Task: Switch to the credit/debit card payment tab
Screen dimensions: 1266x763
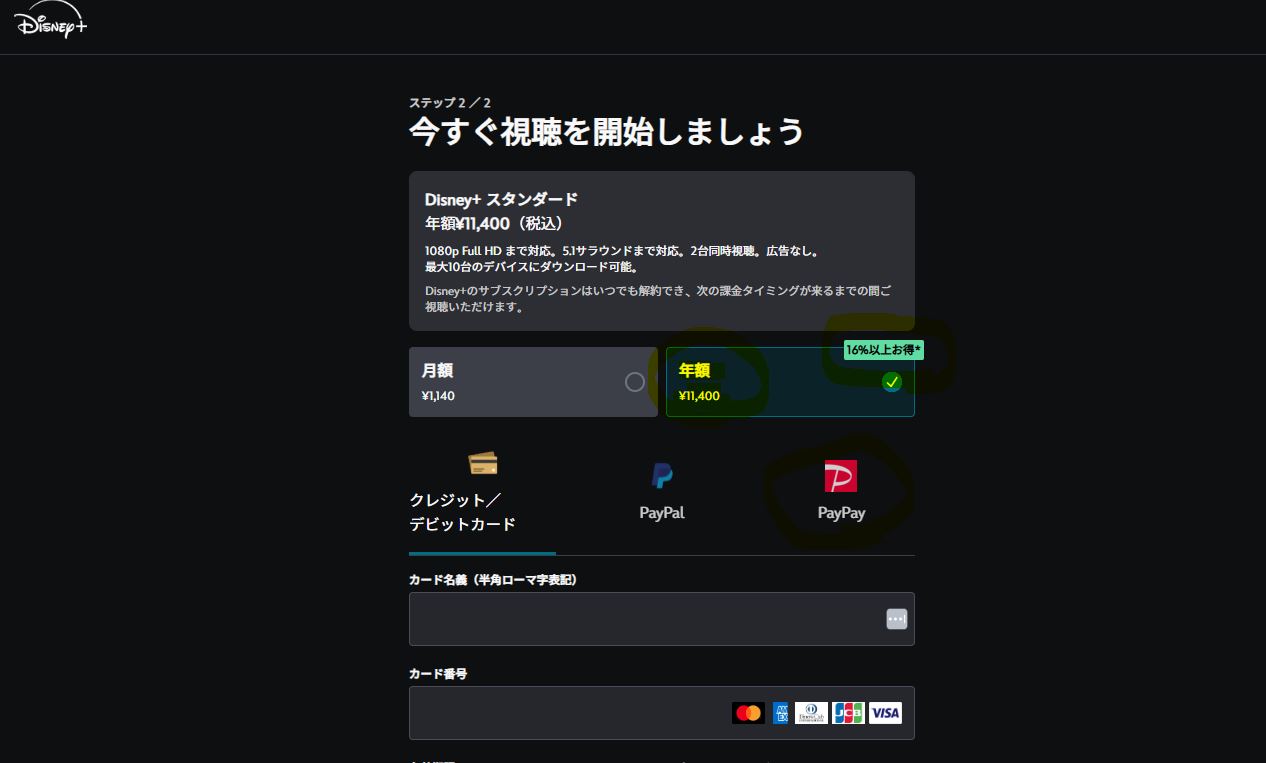Action: [482, 494]
